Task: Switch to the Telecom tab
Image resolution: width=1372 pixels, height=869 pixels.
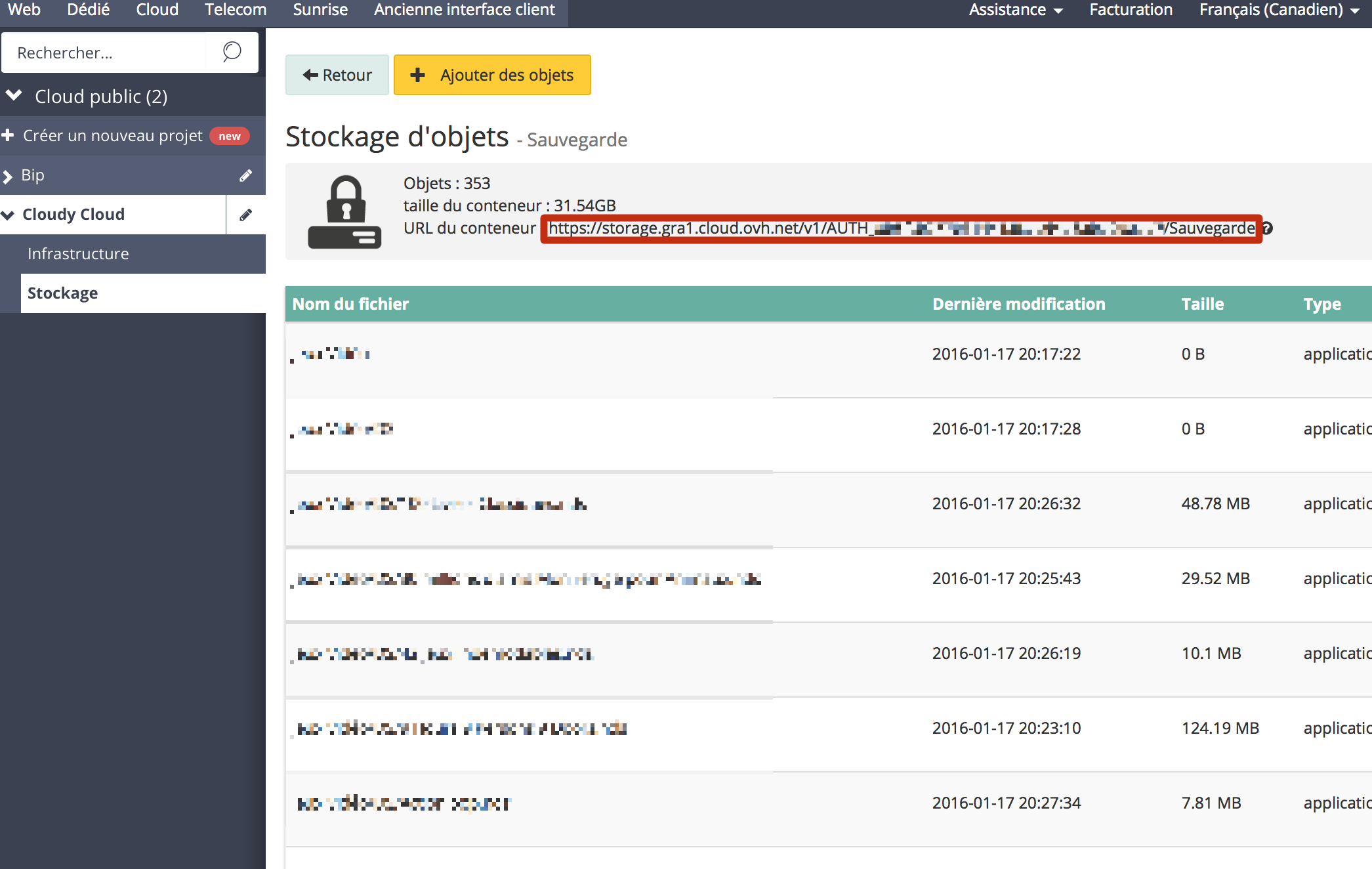Action: tap(235, 10)
